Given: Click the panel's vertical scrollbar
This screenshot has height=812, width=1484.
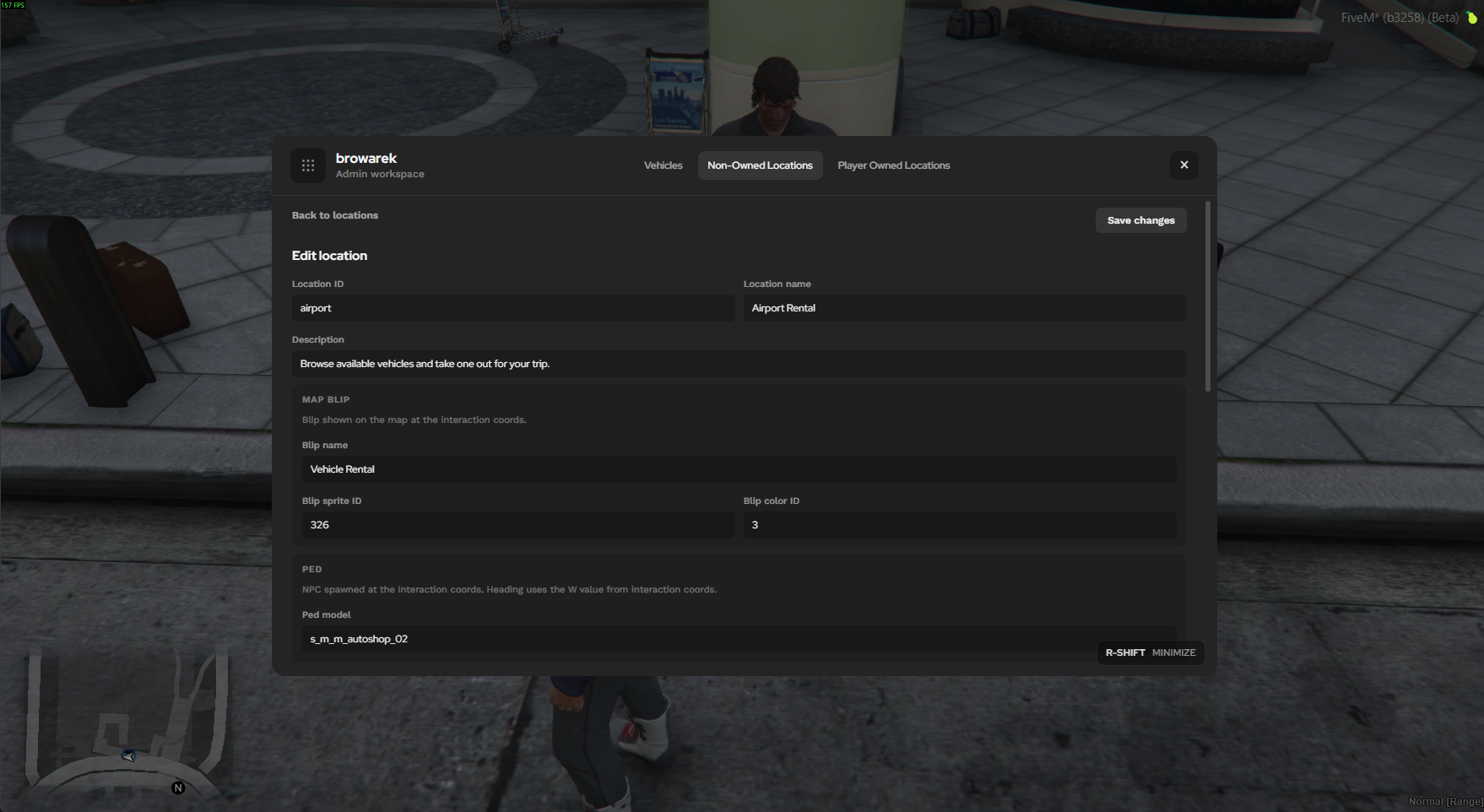Looking at the screenshot, I should 1208,296.
